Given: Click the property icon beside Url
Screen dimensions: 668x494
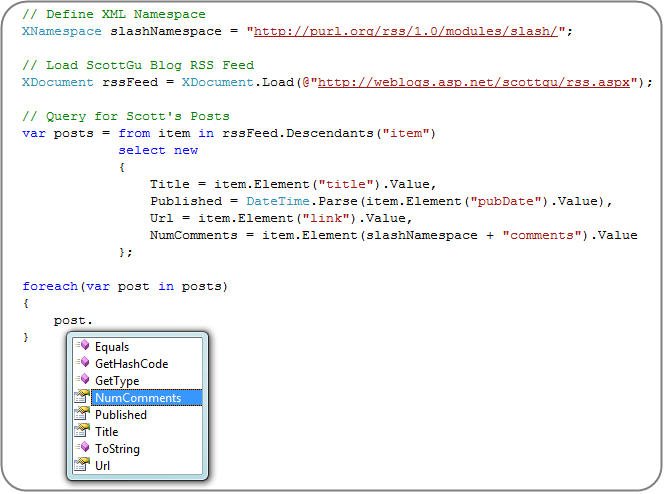Looking at the screenshot, I should click(x=82, y=464).
